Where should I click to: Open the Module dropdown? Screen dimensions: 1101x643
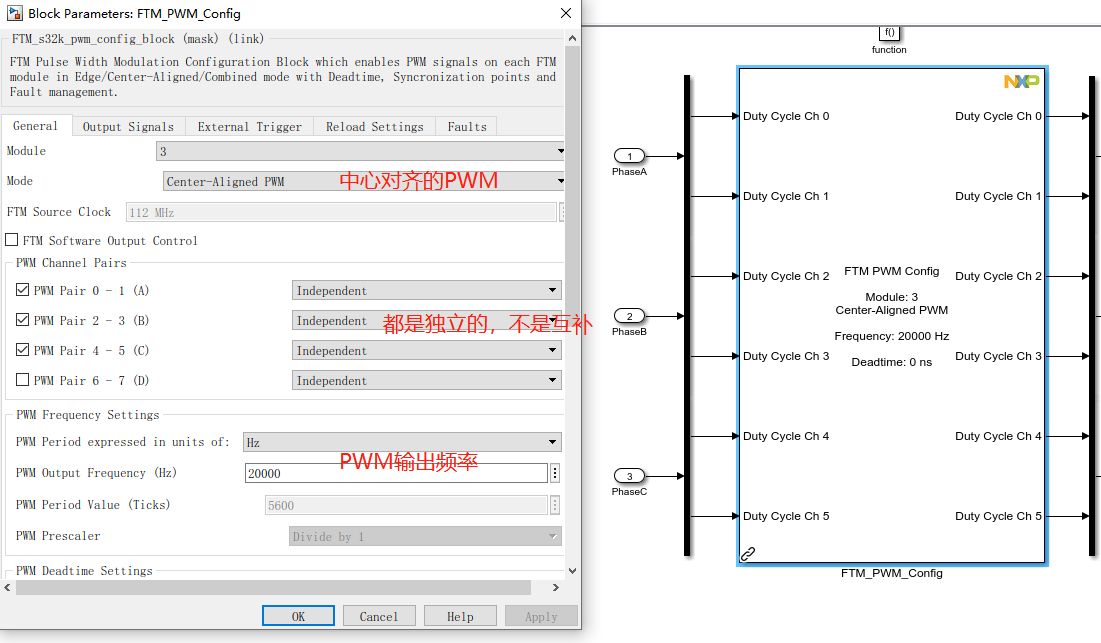(x=562, y=150)
